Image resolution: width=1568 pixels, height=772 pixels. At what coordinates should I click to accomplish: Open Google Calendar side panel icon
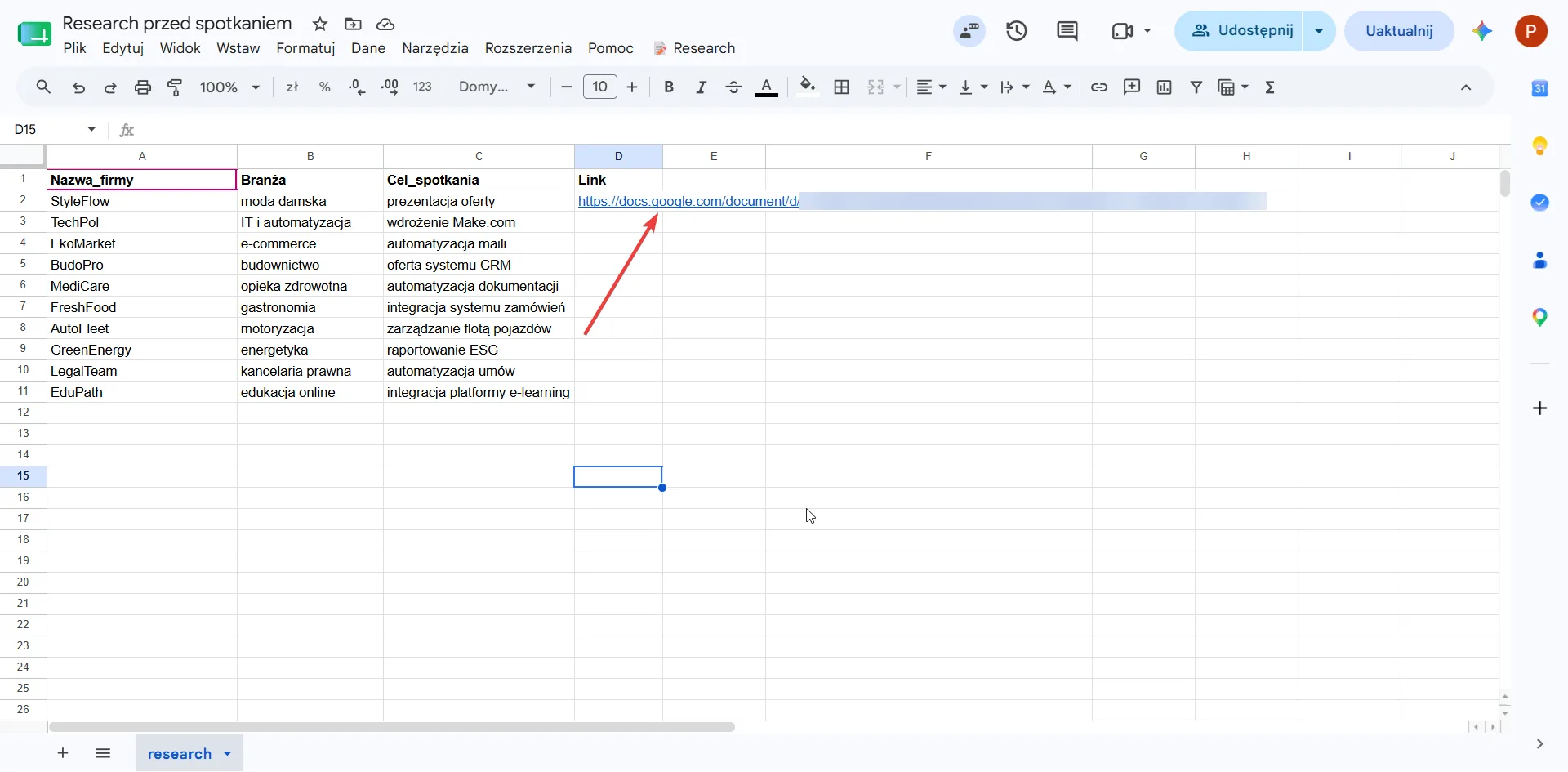click(1539, 88)
